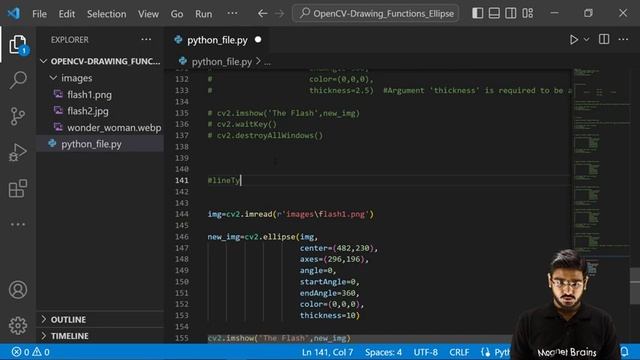The height and width of the screenshot is (360, 640).
Task: Open the Run and Debug view
Action: pyautogui.click(x=18, y=152)
